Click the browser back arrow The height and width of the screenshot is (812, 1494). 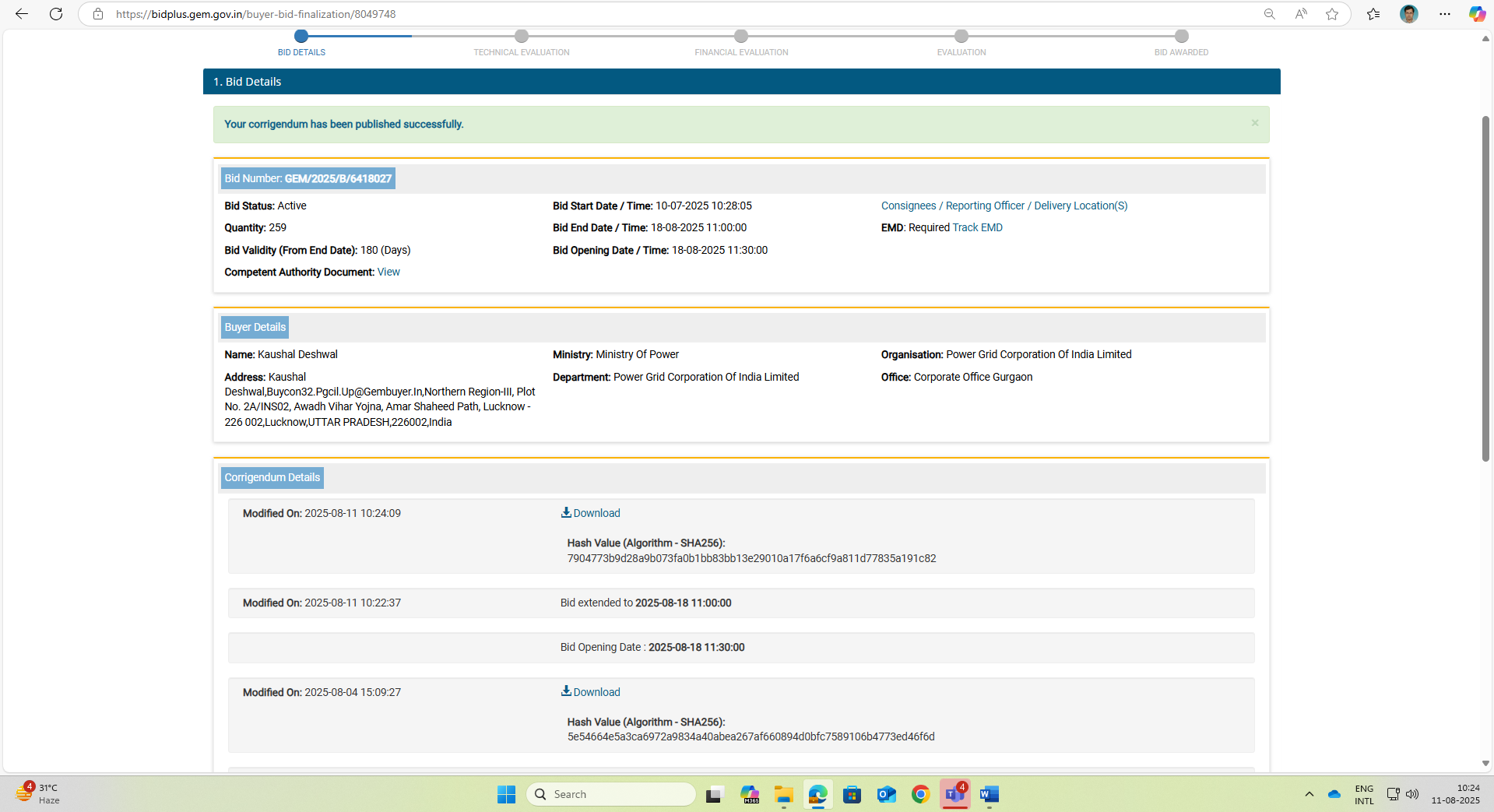coord(22,14)
